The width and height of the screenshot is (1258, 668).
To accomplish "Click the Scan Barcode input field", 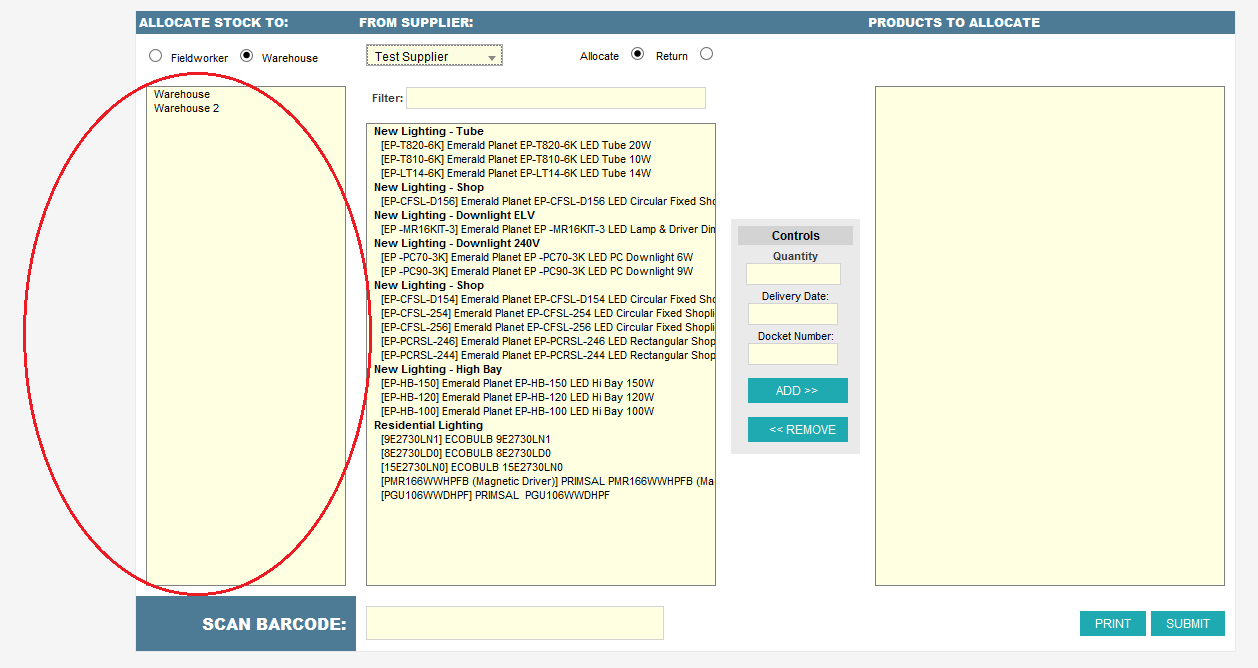I will [514, 622].
